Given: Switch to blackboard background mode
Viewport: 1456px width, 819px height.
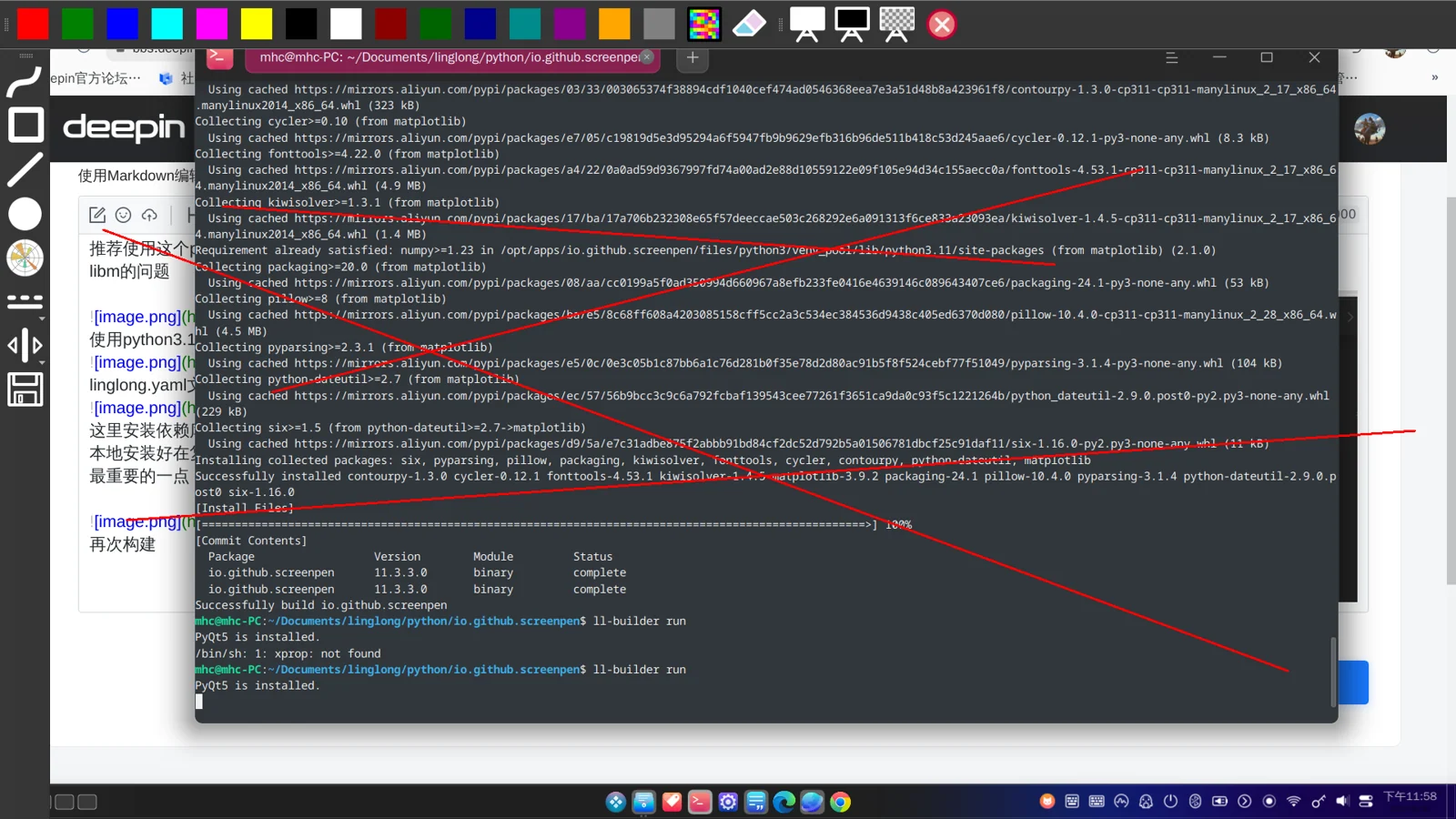Looking at the screenshot, I should [852, 24].
